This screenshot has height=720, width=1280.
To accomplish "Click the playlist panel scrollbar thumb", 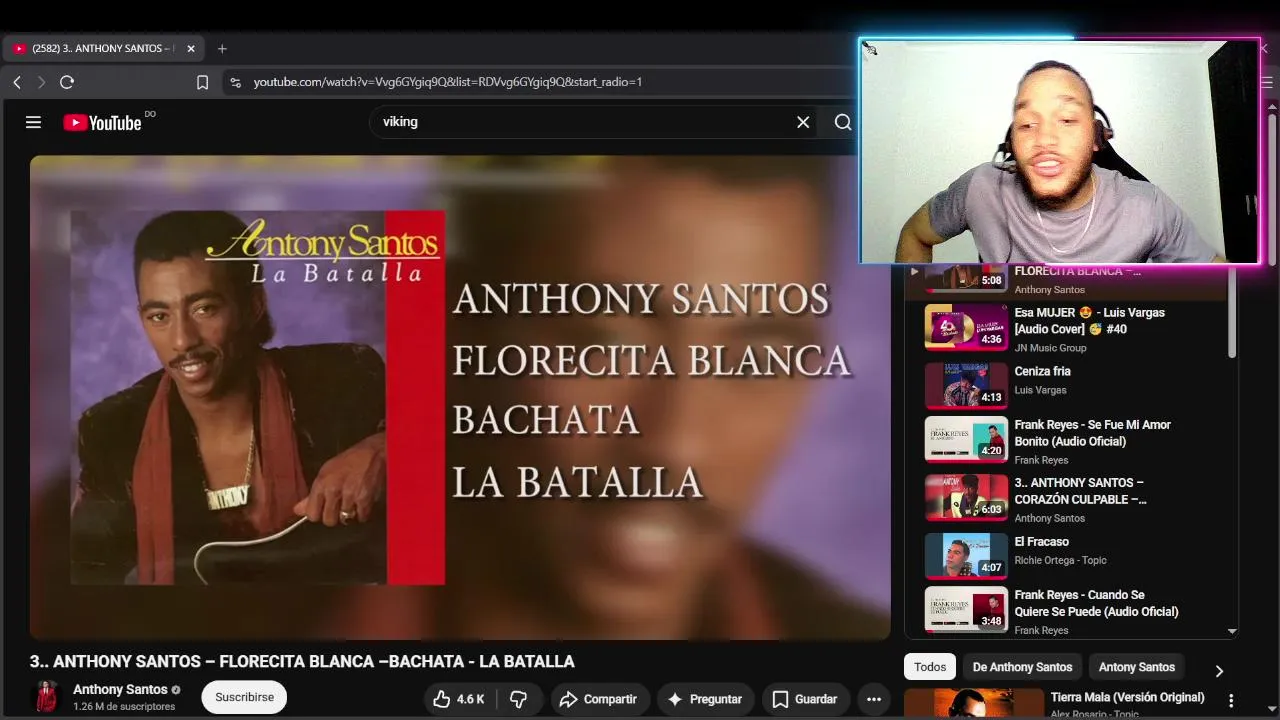I will pyautogui.click(x=1232, y=310).
